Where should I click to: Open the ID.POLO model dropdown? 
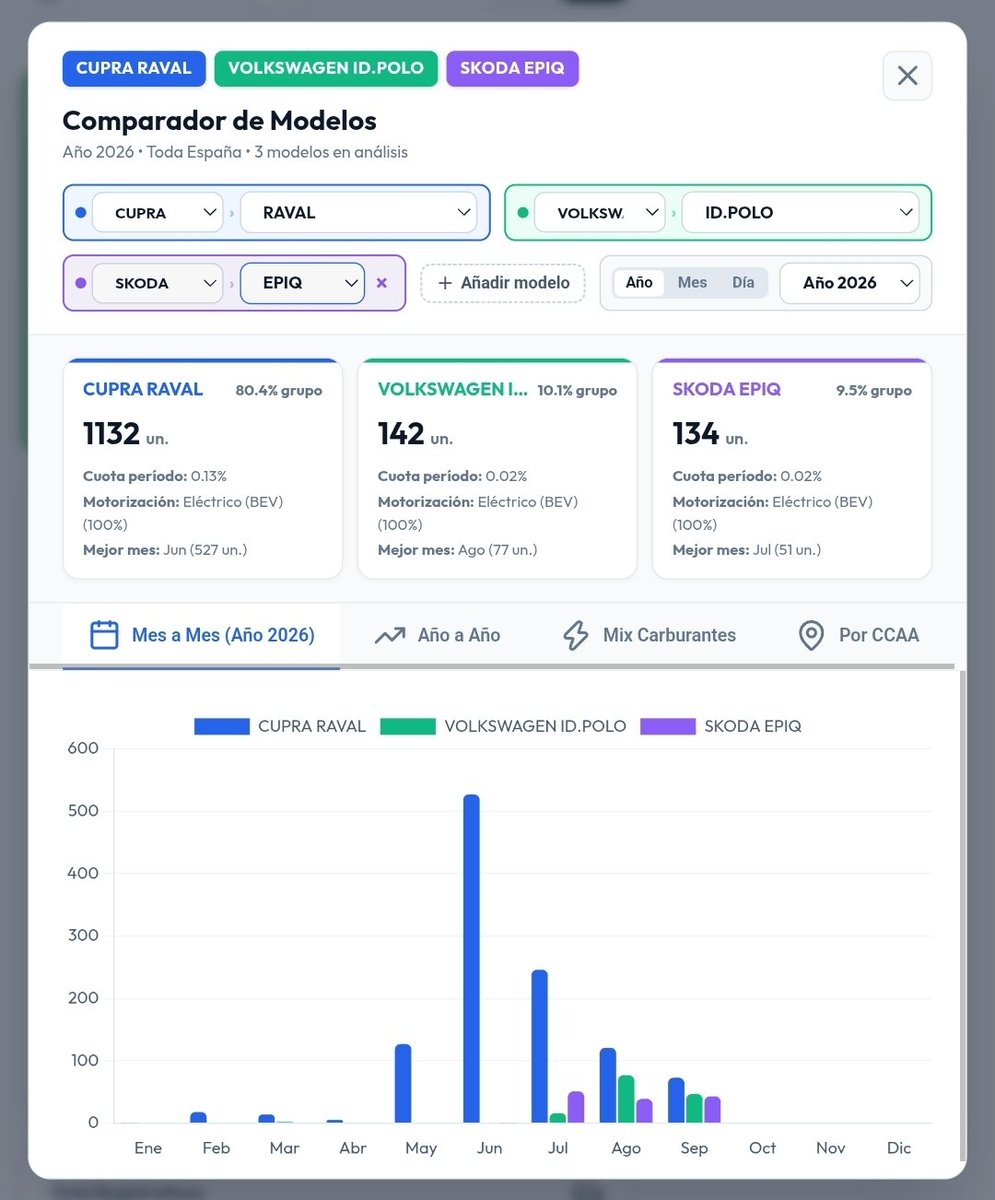pyautogui.click(x=800, y=212)
